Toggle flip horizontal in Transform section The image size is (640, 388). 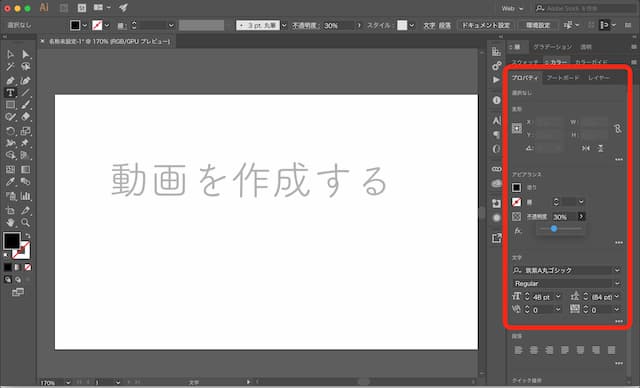tap(586, 148)
